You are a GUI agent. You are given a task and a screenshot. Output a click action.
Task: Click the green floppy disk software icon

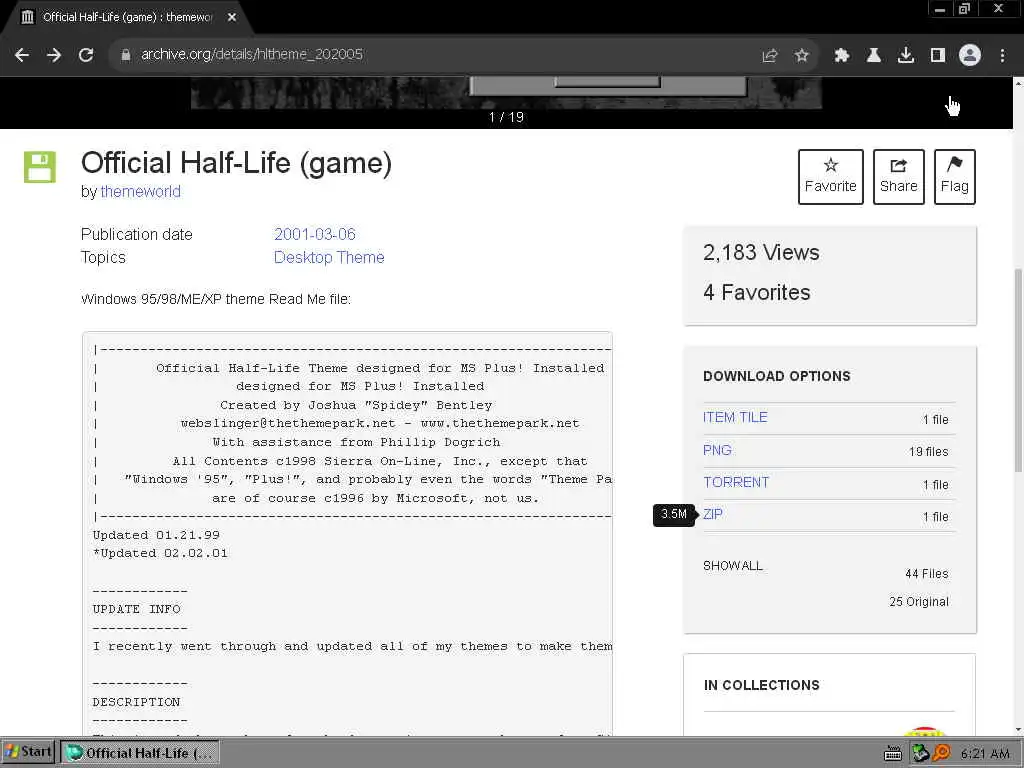[x=40, y=167]
